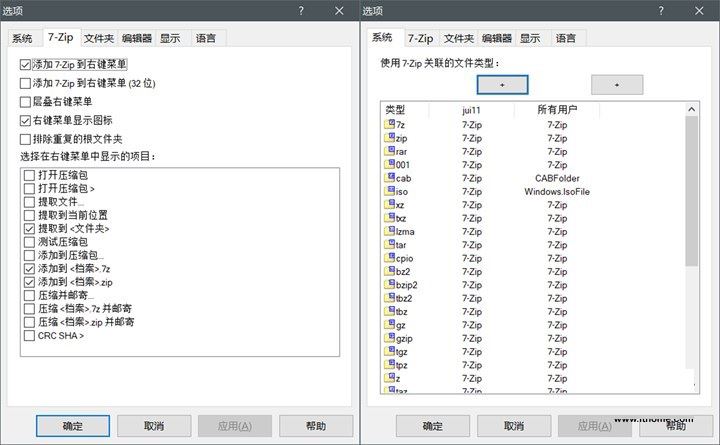720x445 pixels.
Task: Click the 所有用户 column header
Action: coord(557,110)
